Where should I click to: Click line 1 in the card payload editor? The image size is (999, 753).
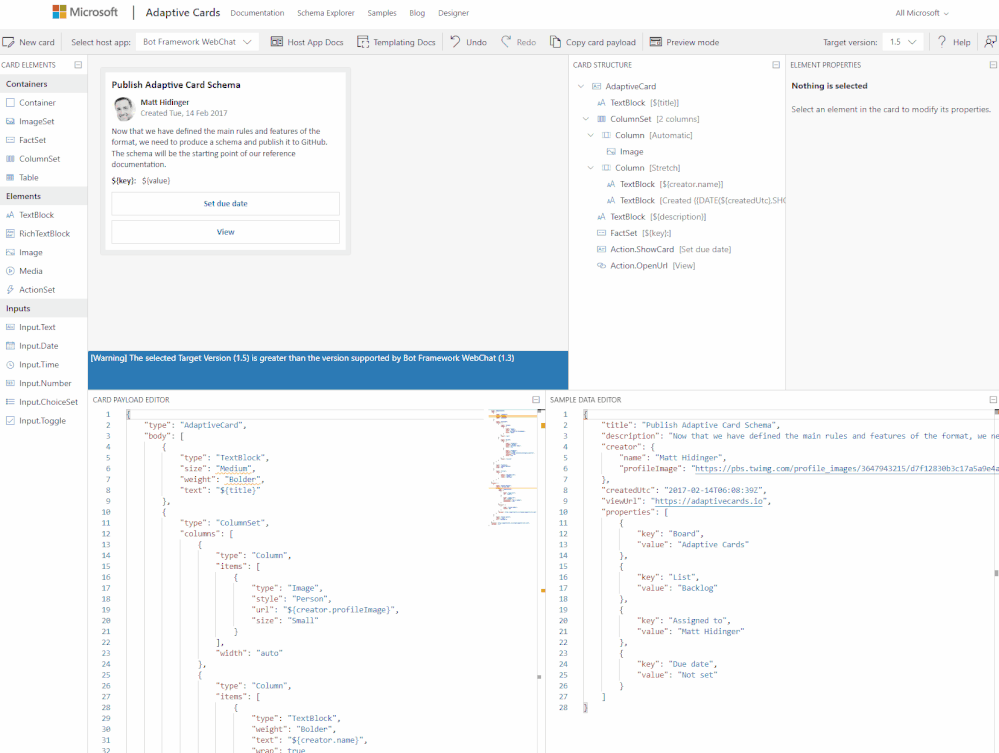(306, 414)
